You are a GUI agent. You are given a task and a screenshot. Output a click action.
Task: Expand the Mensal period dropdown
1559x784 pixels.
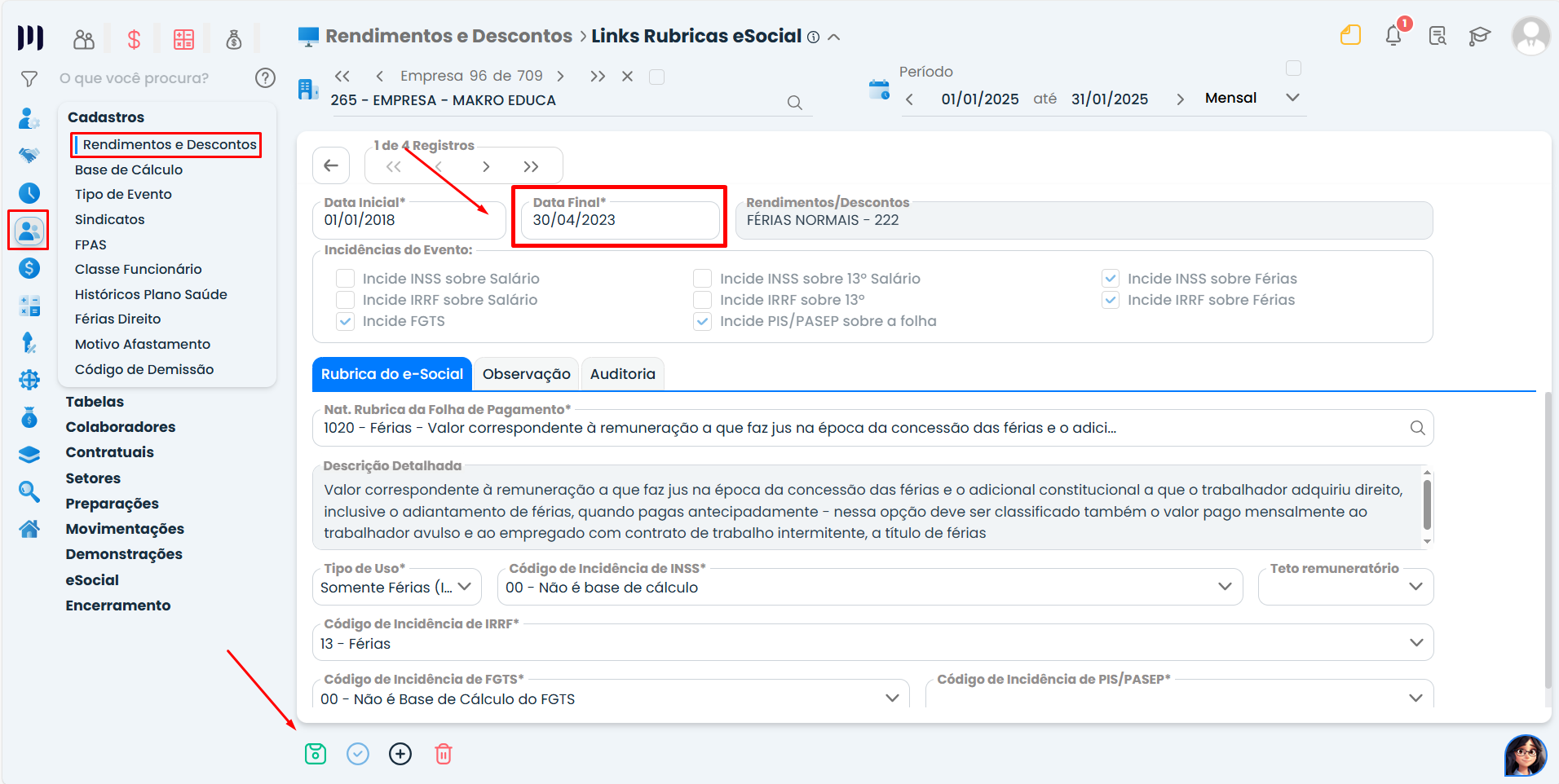pyautogui.click(x=1292, y=98)
